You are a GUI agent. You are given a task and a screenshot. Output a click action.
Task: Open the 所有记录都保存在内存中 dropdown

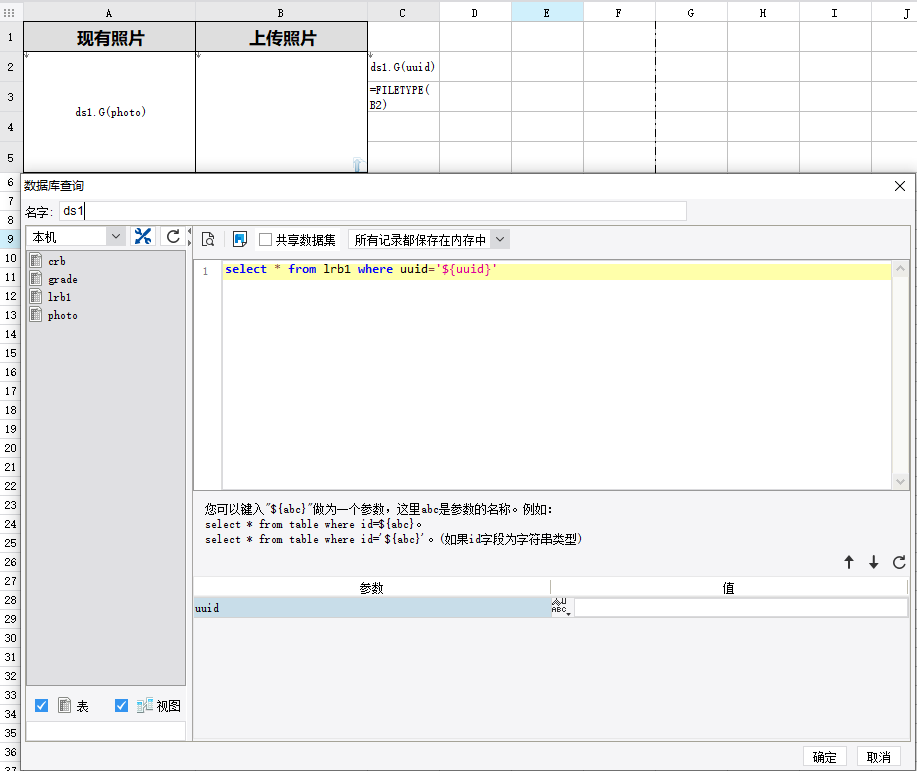coord(500,240)
